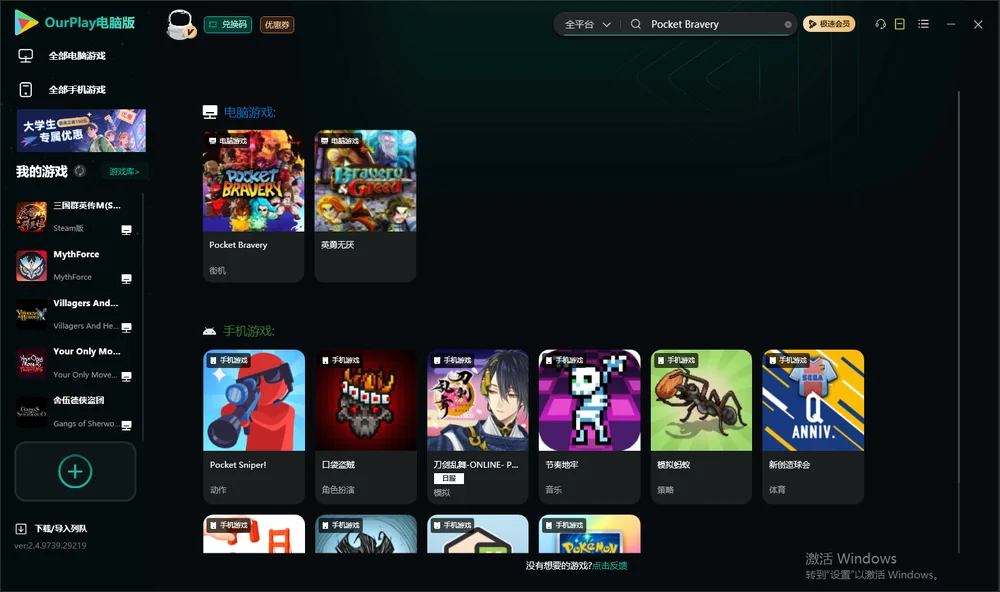Click PC platform icon on Your Only Move row
The height and width of the screenshot is (592, 1000).
click(126, 376)
